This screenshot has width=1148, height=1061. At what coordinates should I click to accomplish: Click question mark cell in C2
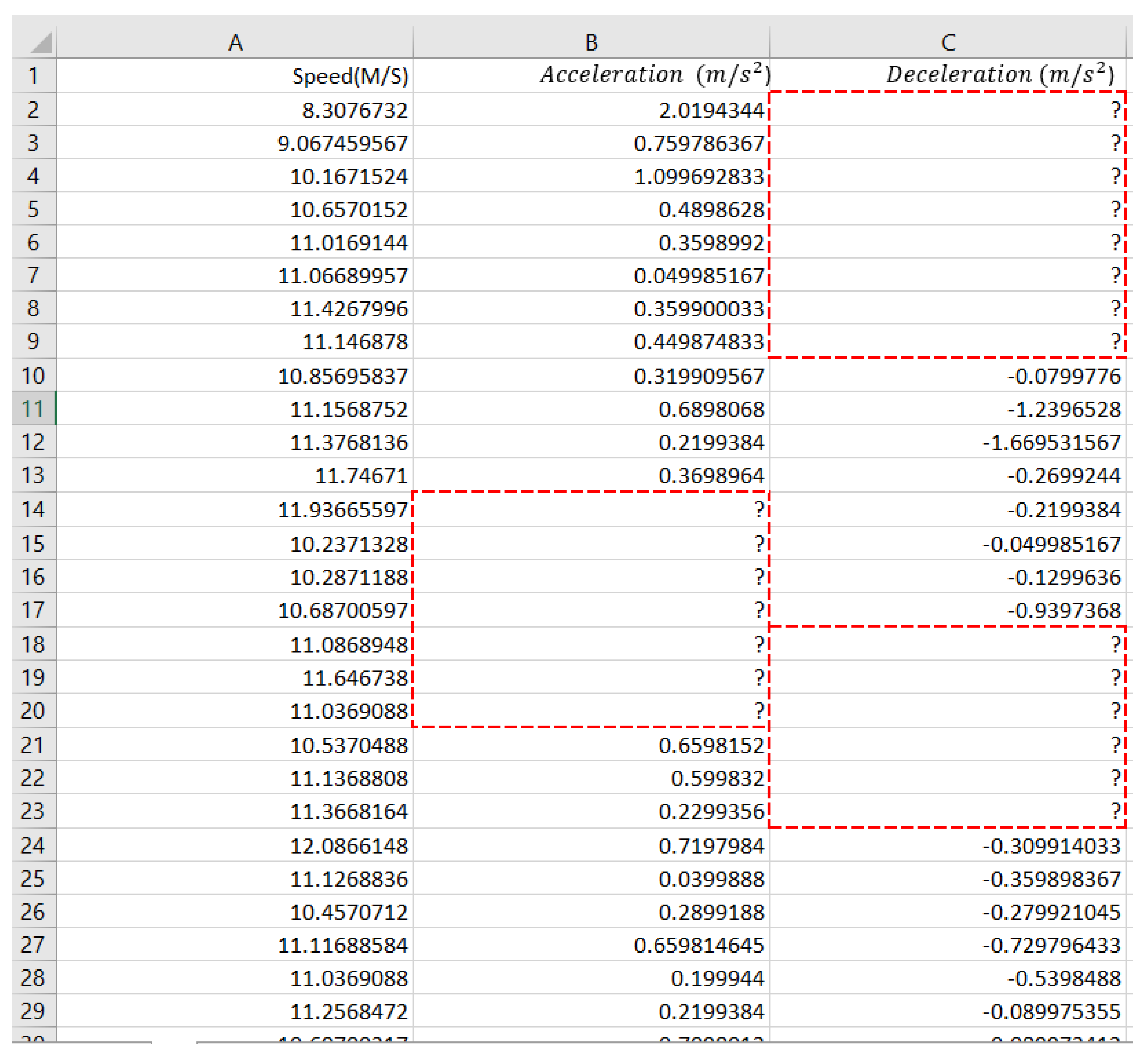tap(1115, 110)
